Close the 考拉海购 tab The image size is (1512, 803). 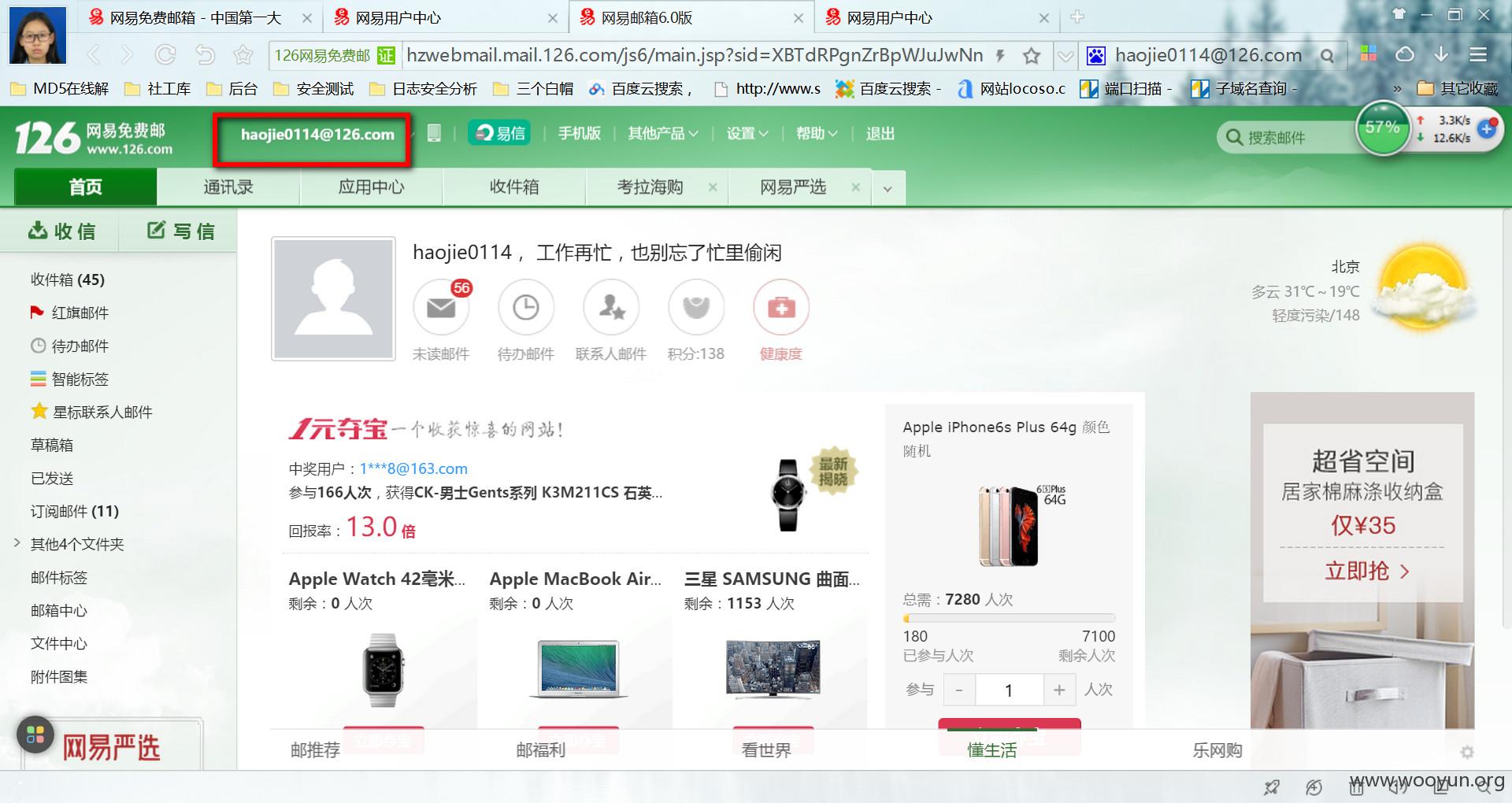click(713, 187)
